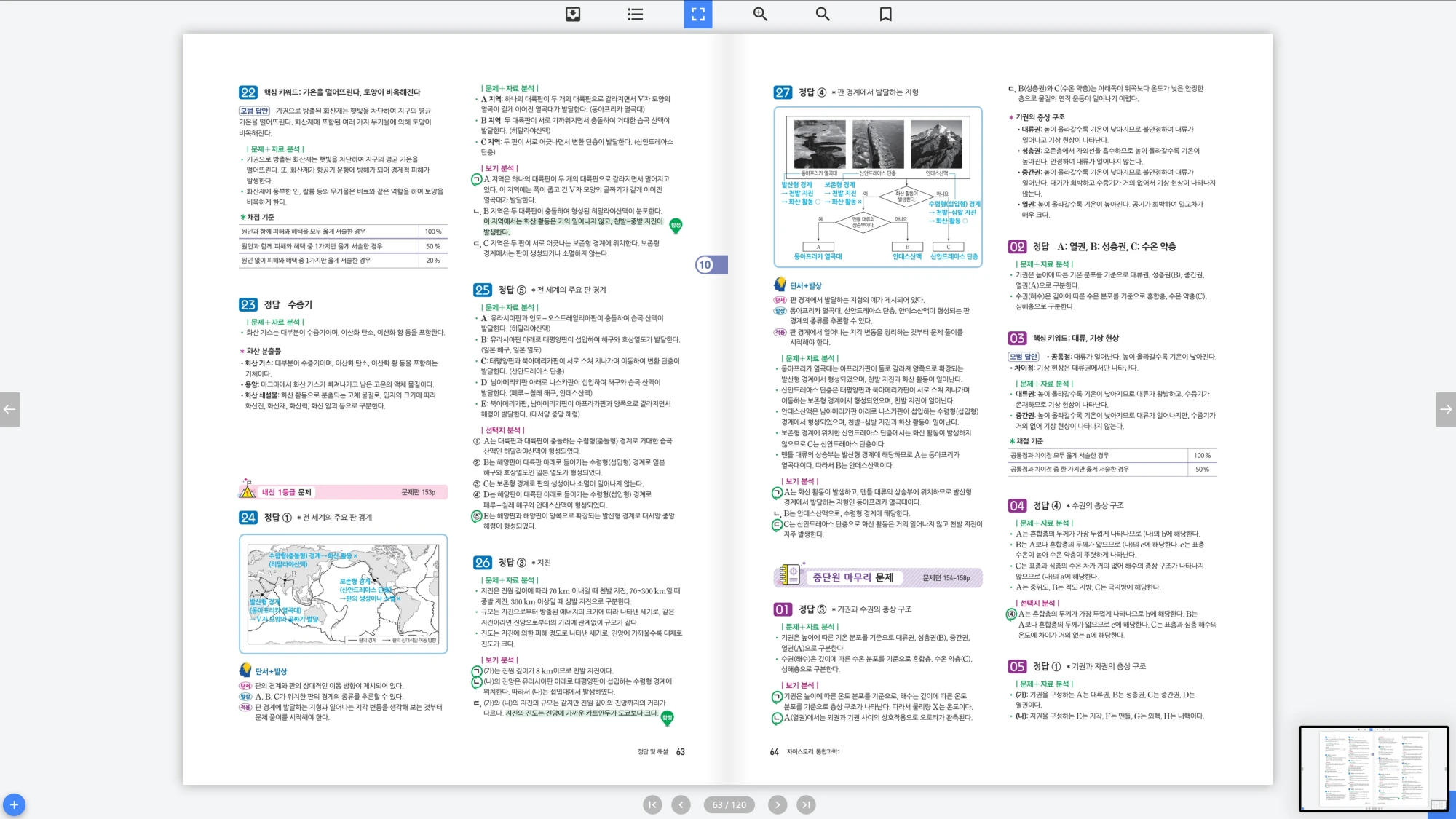Click the download/save icon in top toolbar
Image resolution: width=1456 pixels, height=819 pixels.
pyautogui.click(x=573, y=14)
